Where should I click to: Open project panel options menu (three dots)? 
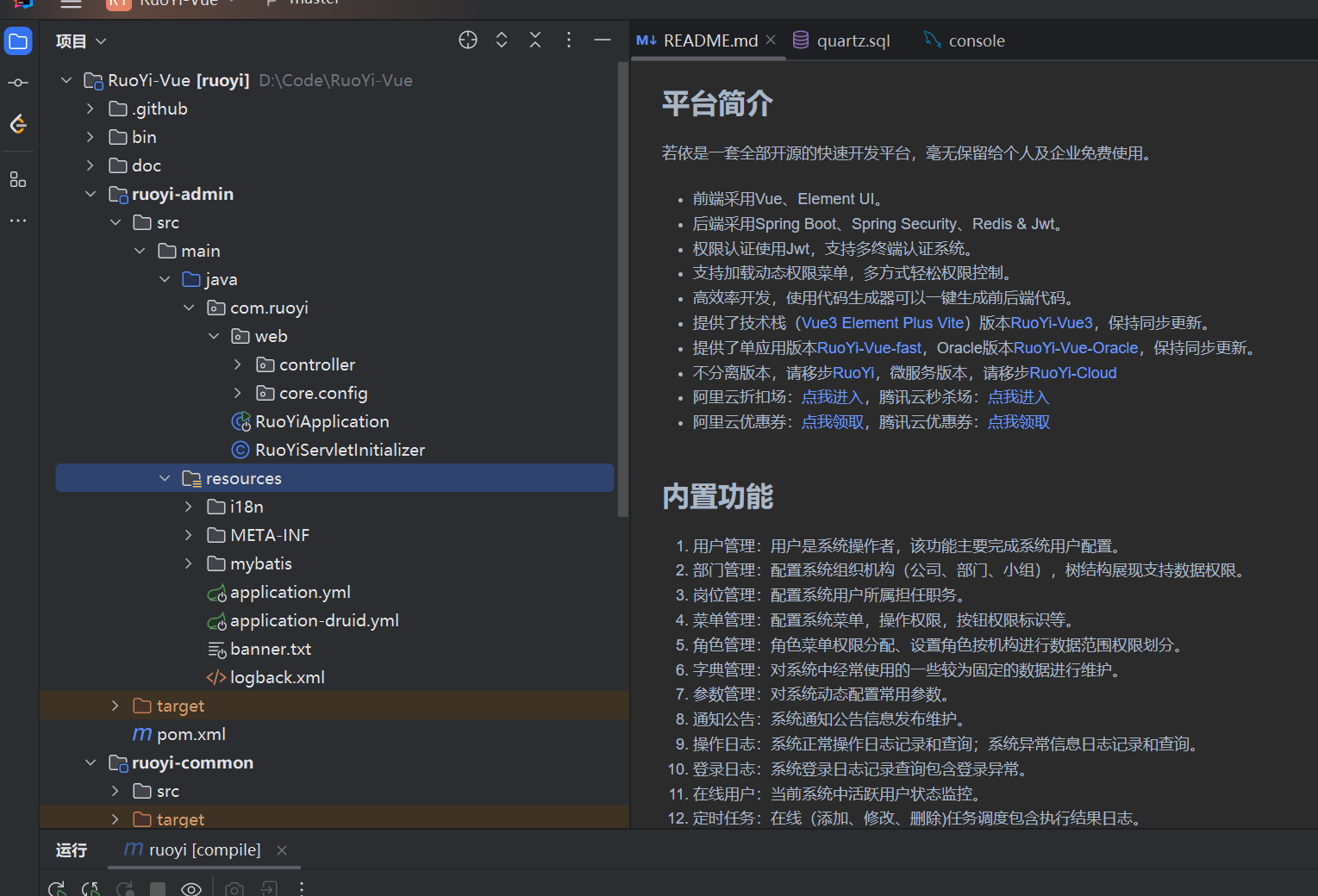[569, 40]
